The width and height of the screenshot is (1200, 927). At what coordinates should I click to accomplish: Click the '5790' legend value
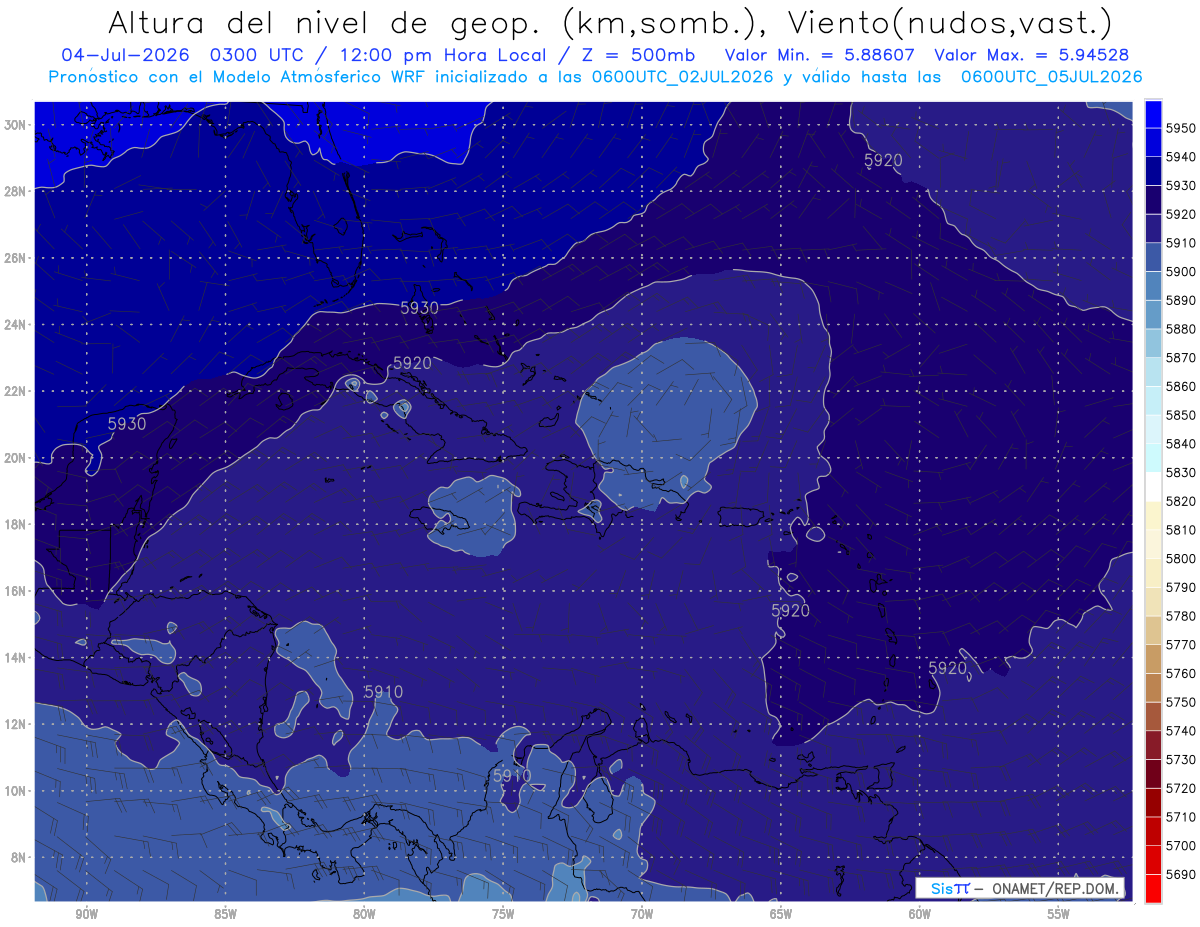point(1181,587)
